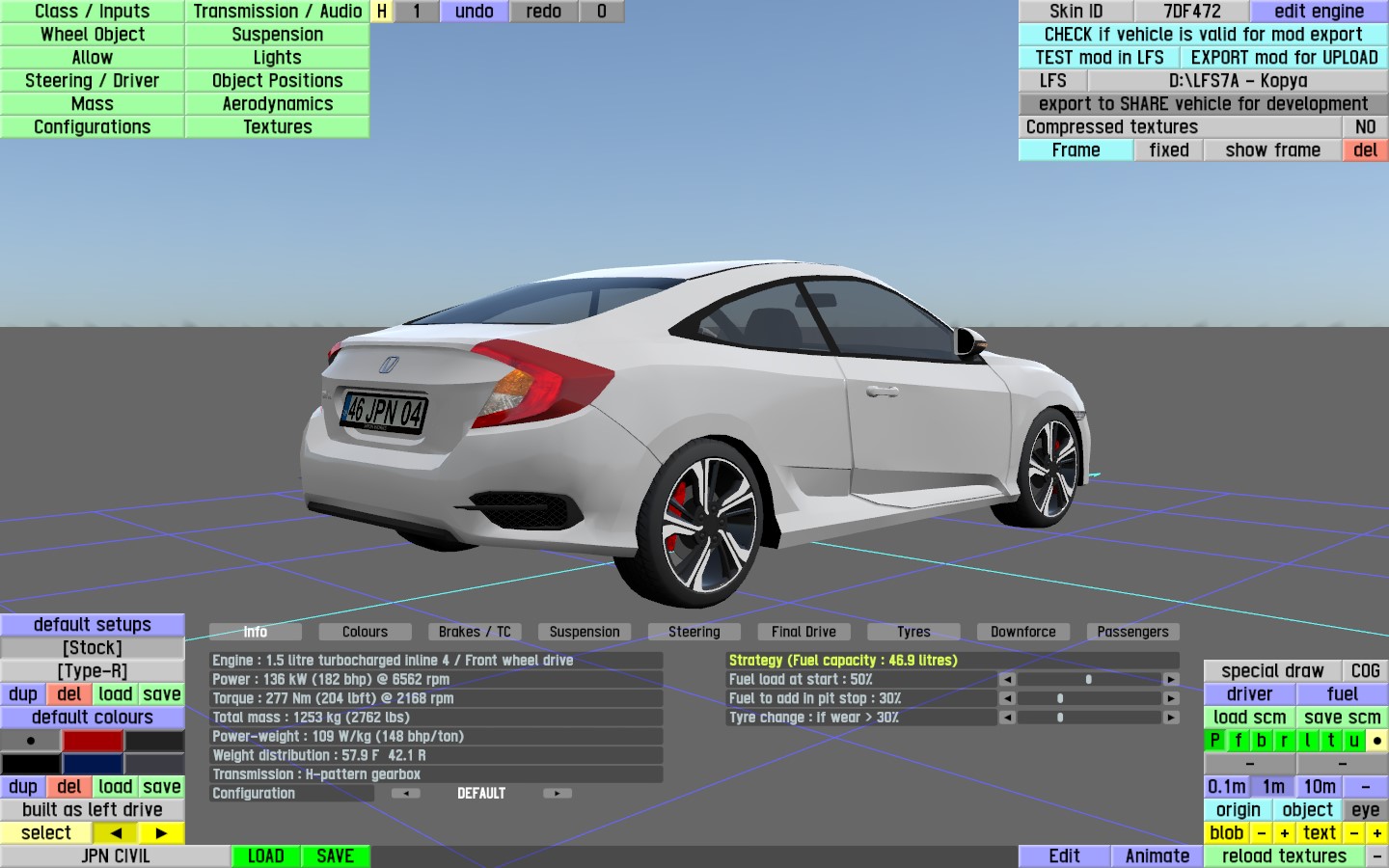This screenshot has width=1389, height=868.
Task: Open the Aerodynamics menu
Action: [x=278, y=104]
